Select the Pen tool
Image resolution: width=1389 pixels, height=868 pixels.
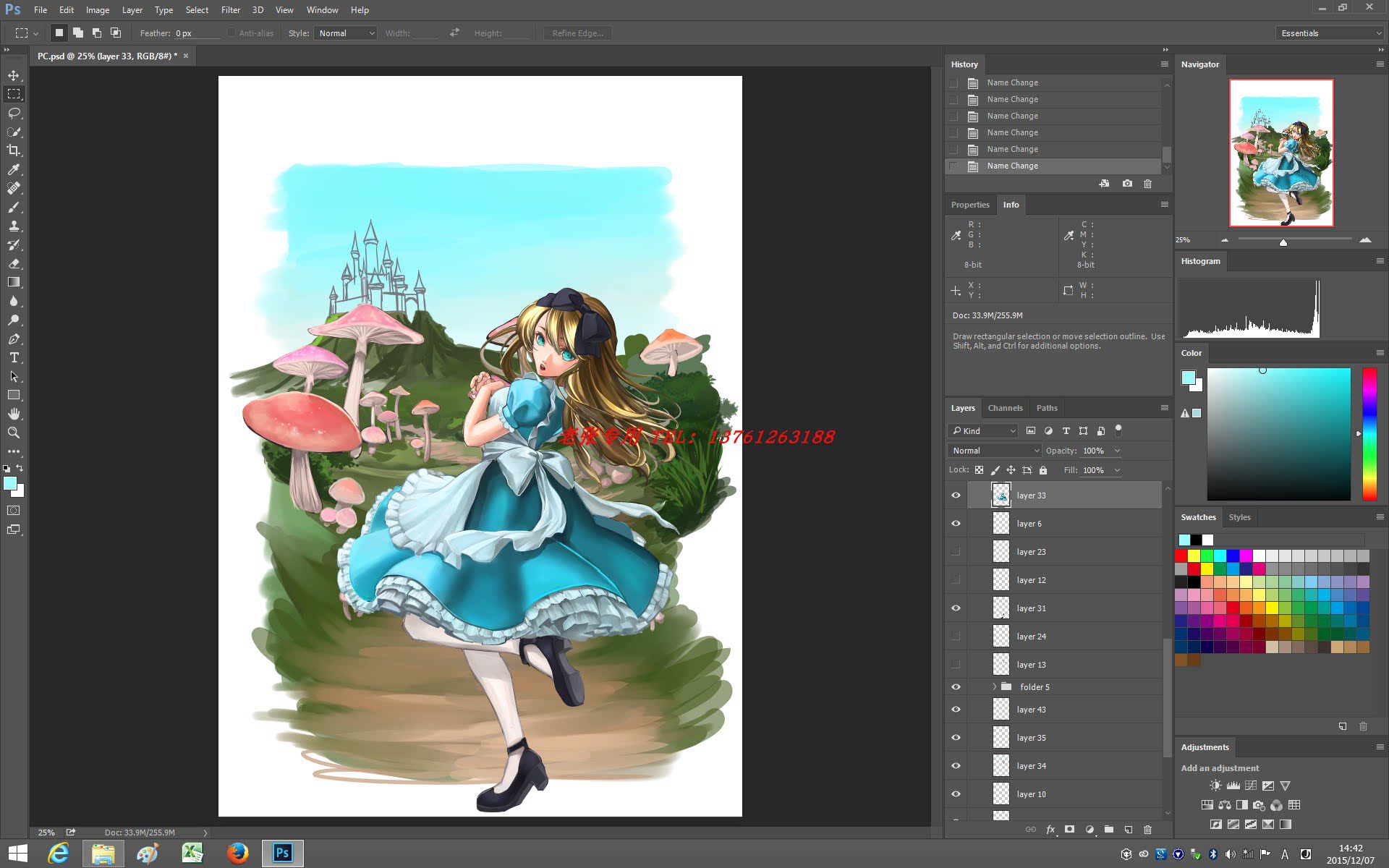[x=14, y=339]
